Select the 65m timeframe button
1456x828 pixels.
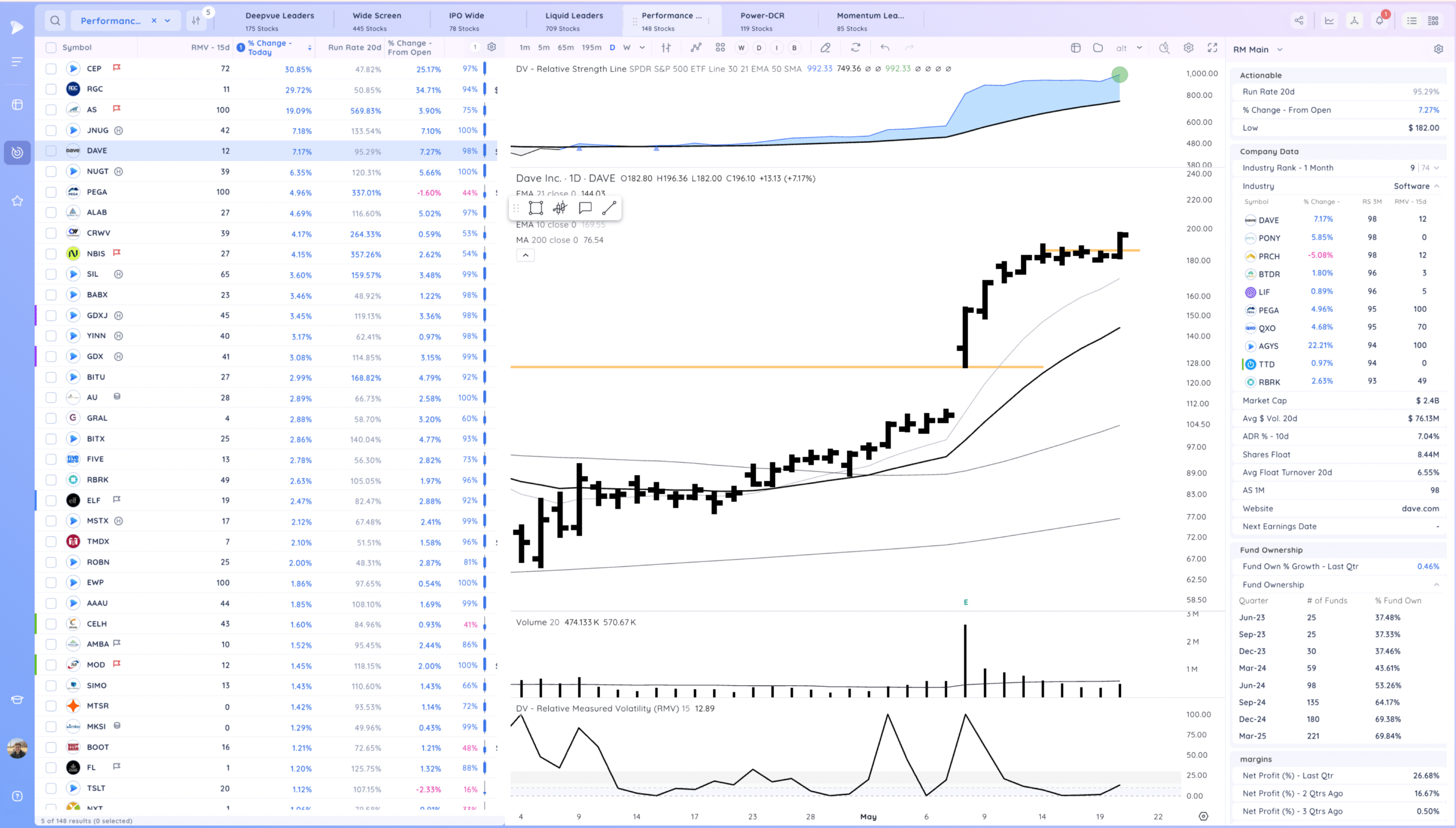tap(565, 48)
